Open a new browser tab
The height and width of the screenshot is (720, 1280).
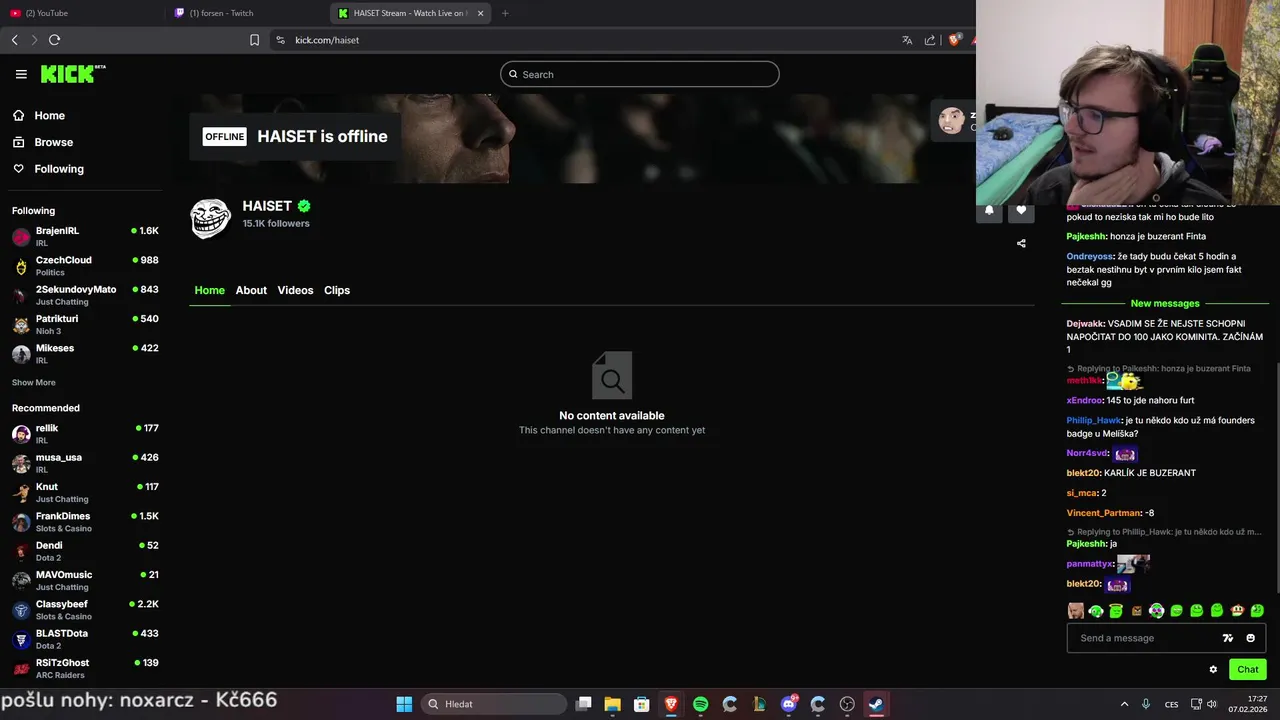[x=505, y=13]
